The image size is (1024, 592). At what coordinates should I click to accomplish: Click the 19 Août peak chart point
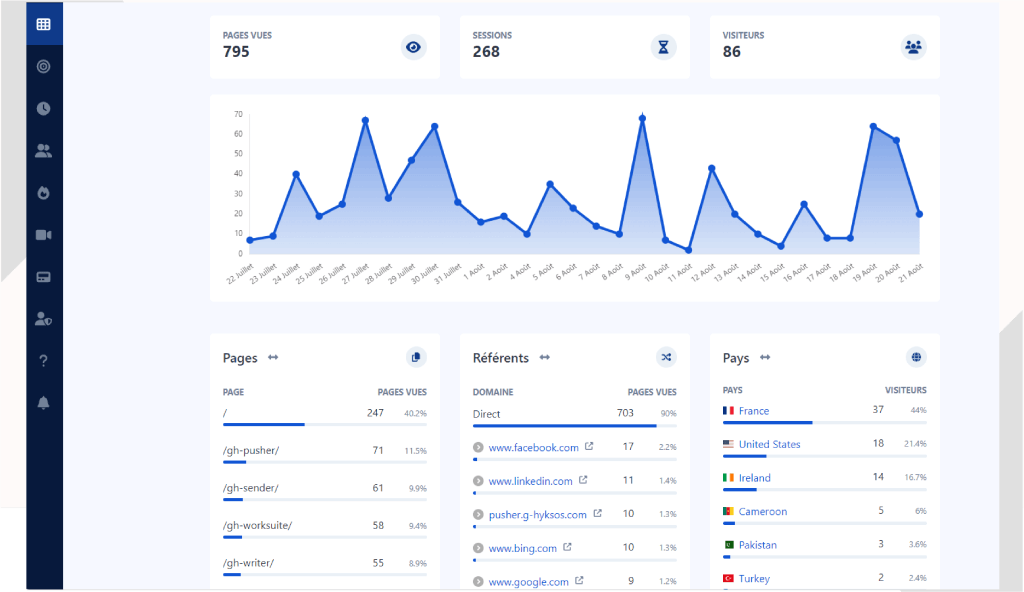point(873,126)
